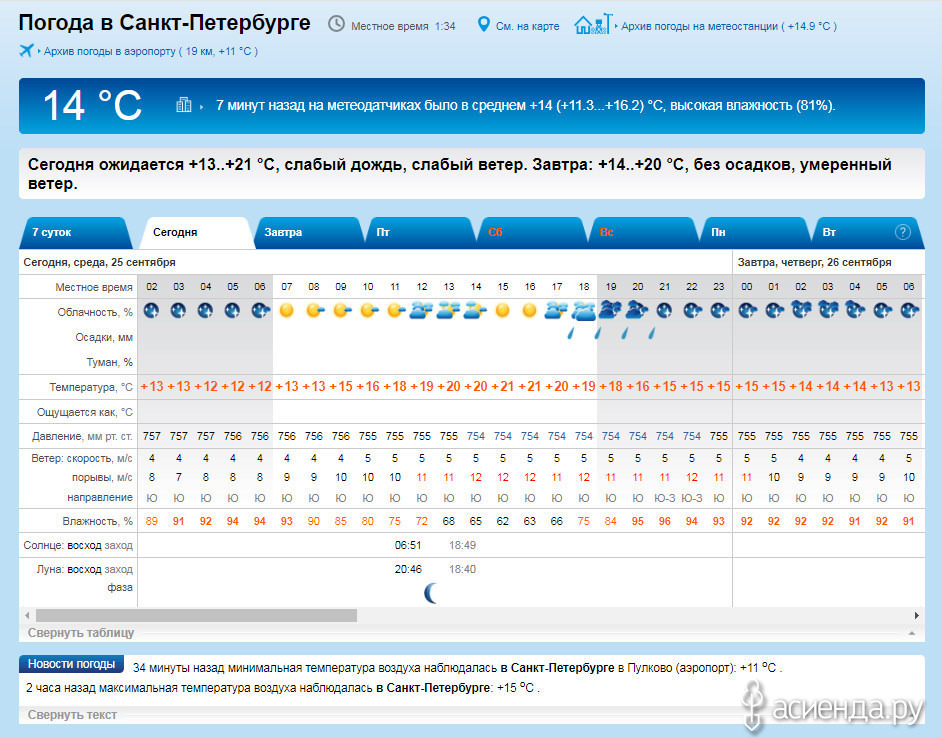Viewport: 942px width, 737px height.
Task: Click the sun icon for hour 07
Action: (287, 311)
